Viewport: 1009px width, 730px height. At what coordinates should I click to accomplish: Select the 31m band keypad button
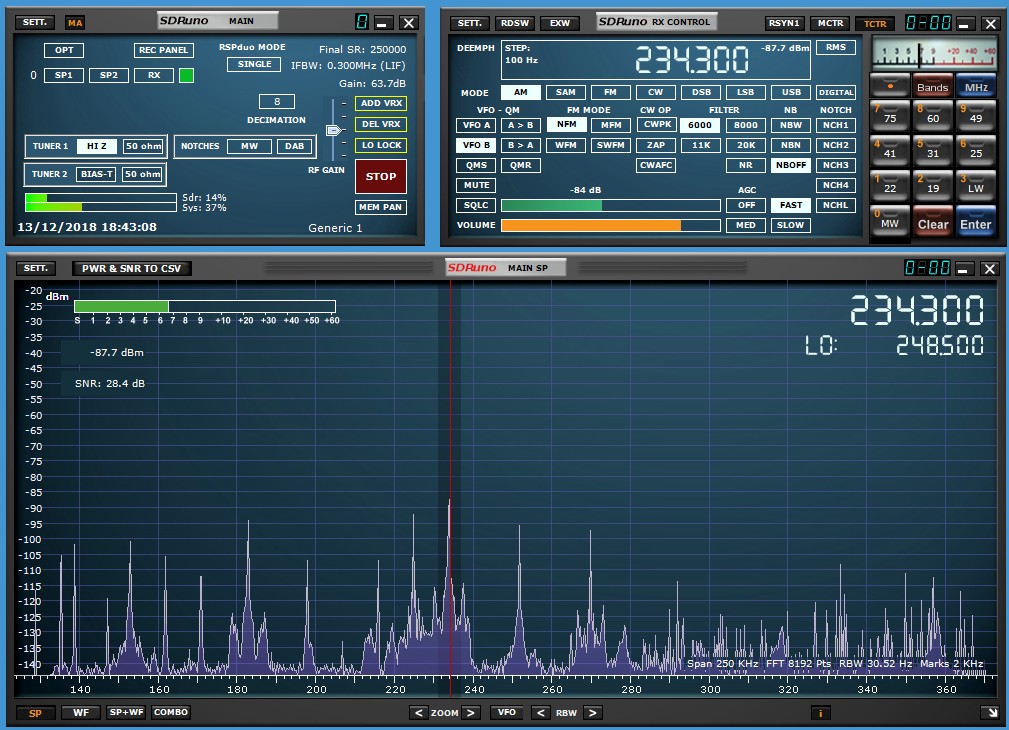coord(932,150)
